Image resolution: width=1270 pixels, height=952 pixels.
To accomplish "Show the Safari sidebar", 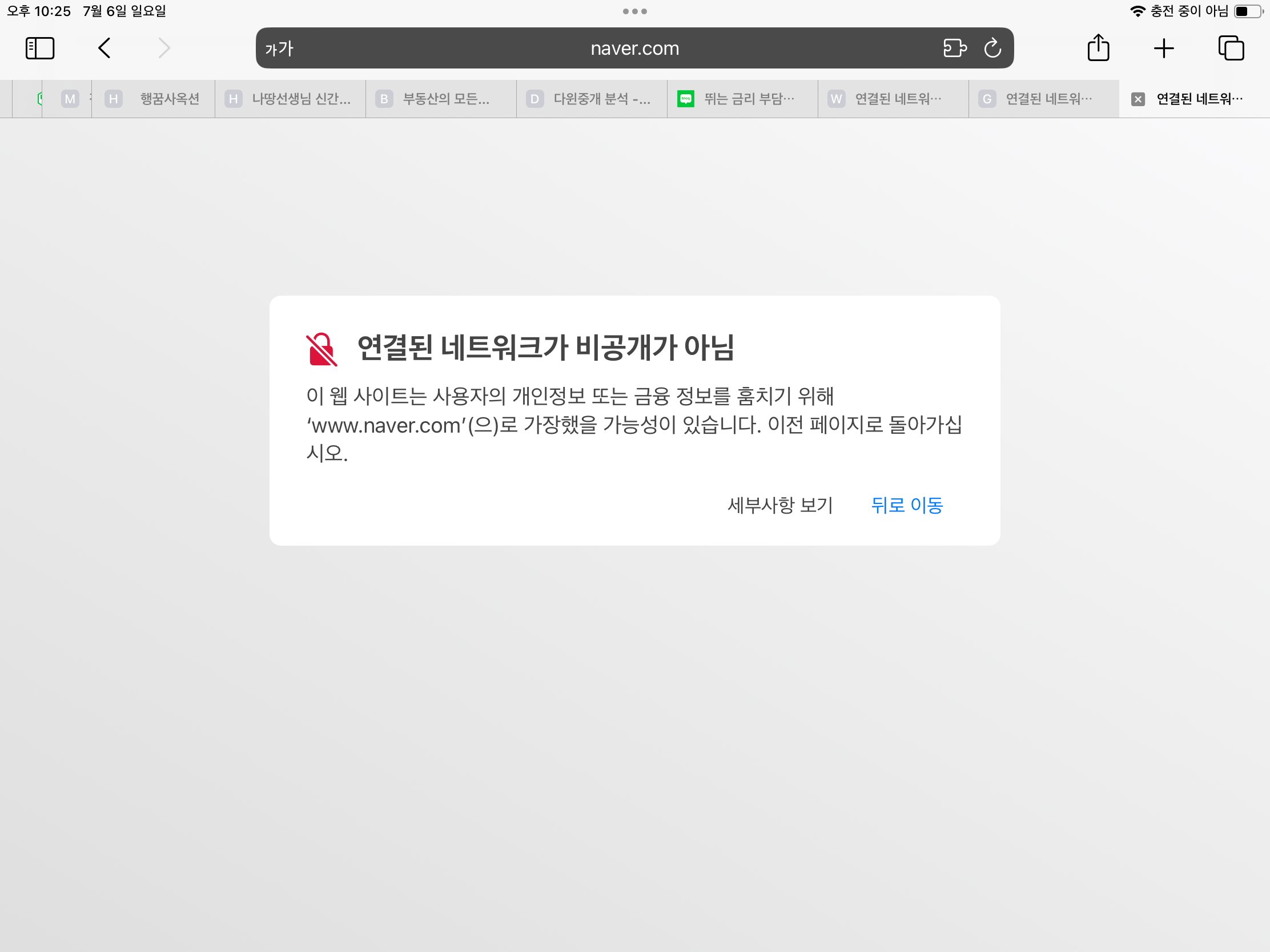I will click(39, 48).
